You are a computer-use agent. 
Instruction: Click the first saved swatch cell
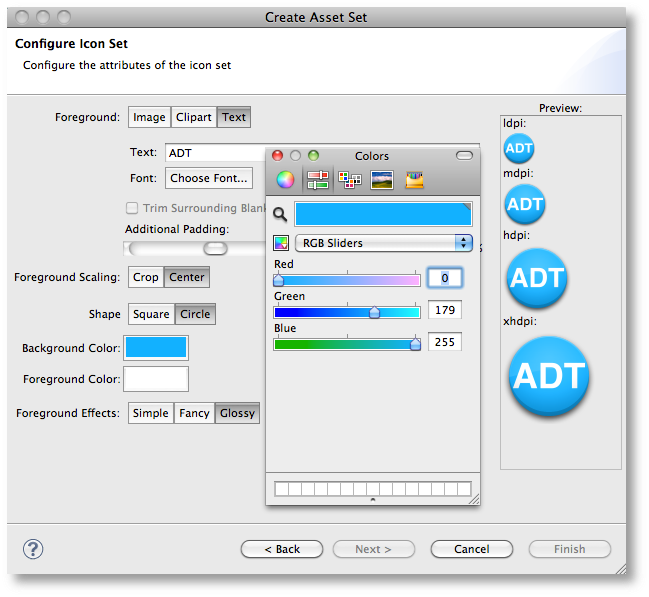281,489
